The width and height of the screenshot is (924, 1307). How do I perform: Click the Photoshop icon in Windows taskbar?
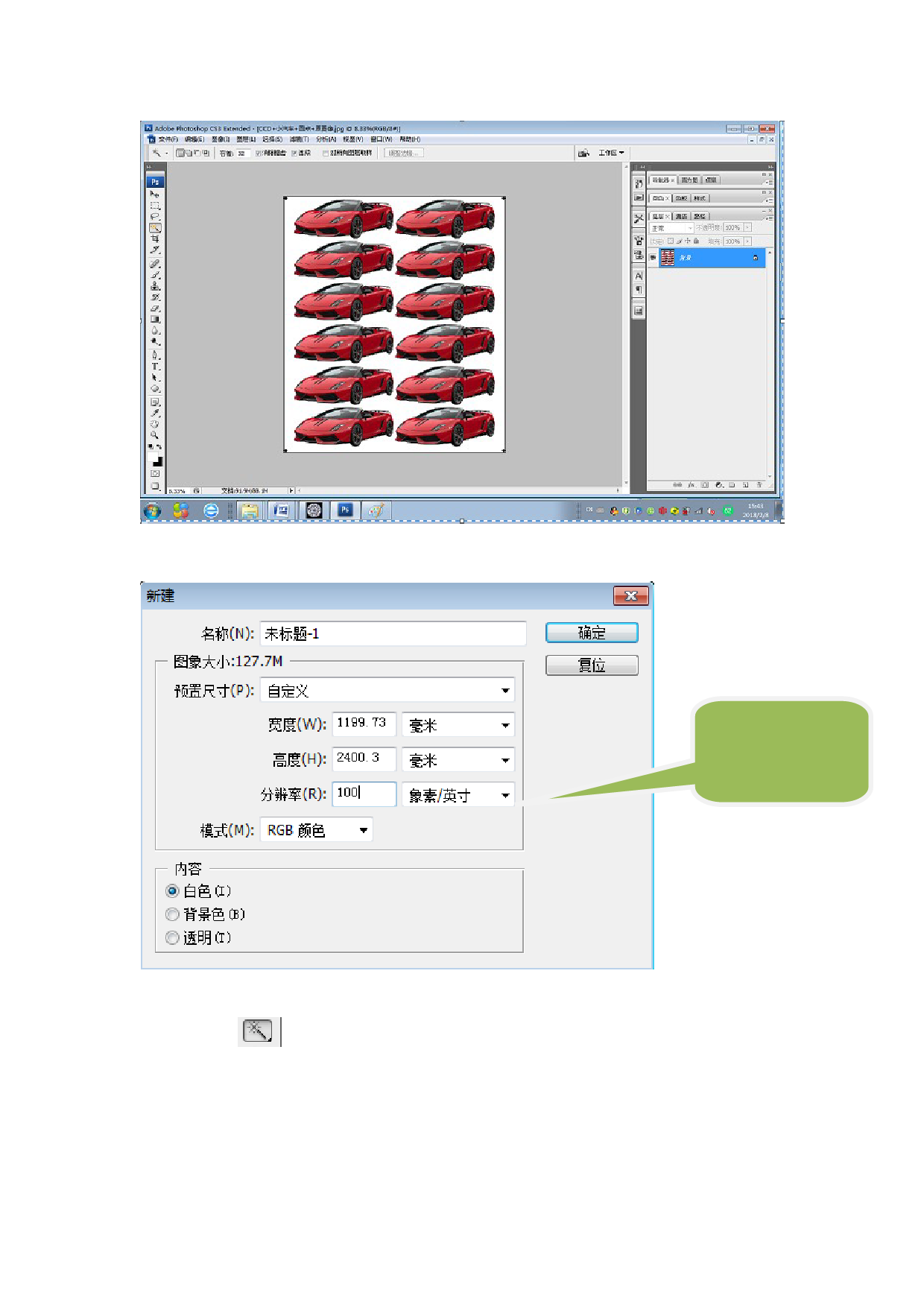(x=345, y=510)
